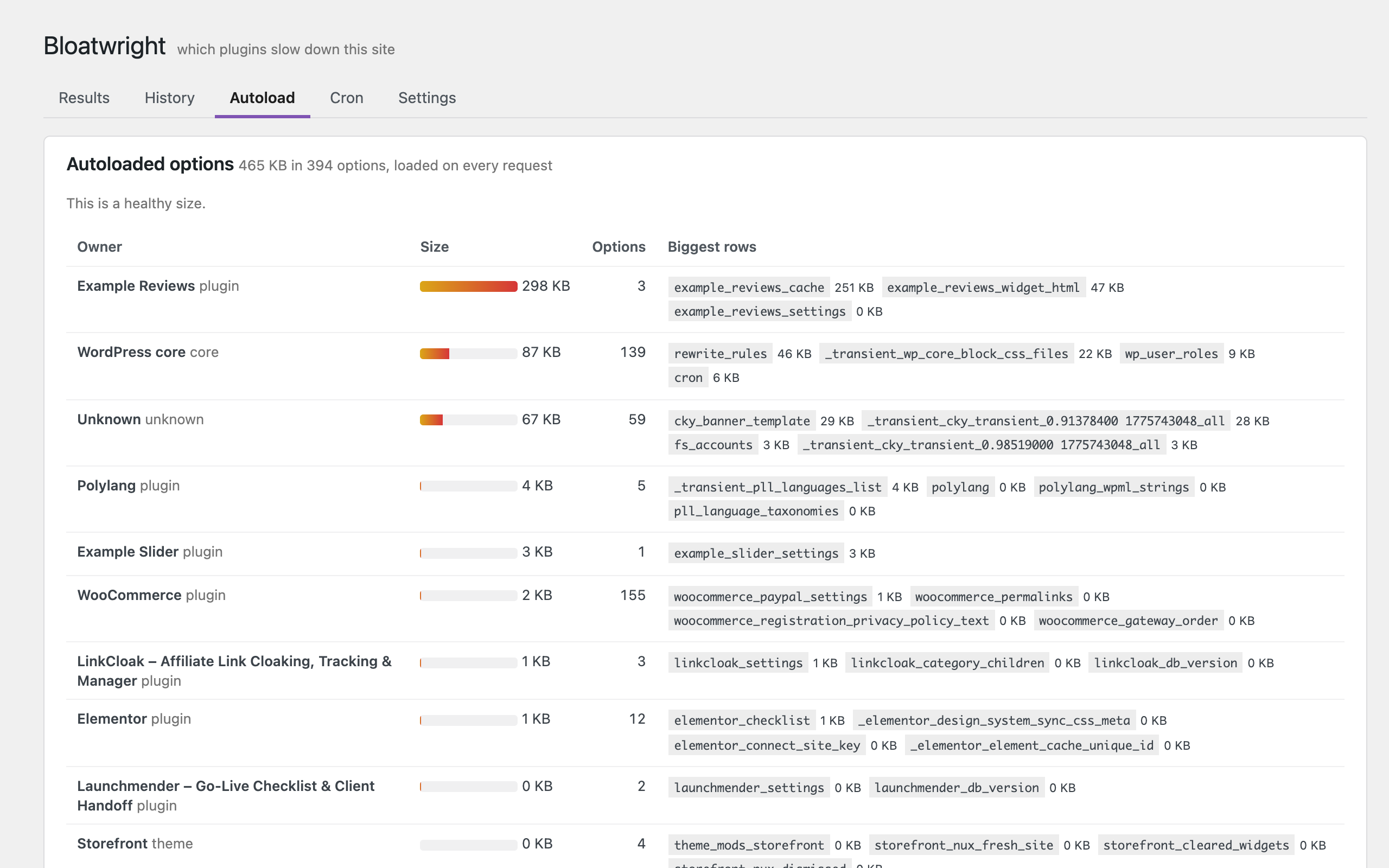Click the Biggest rows column header
The image size is (1389, 868).
click(x=712, y=247)
